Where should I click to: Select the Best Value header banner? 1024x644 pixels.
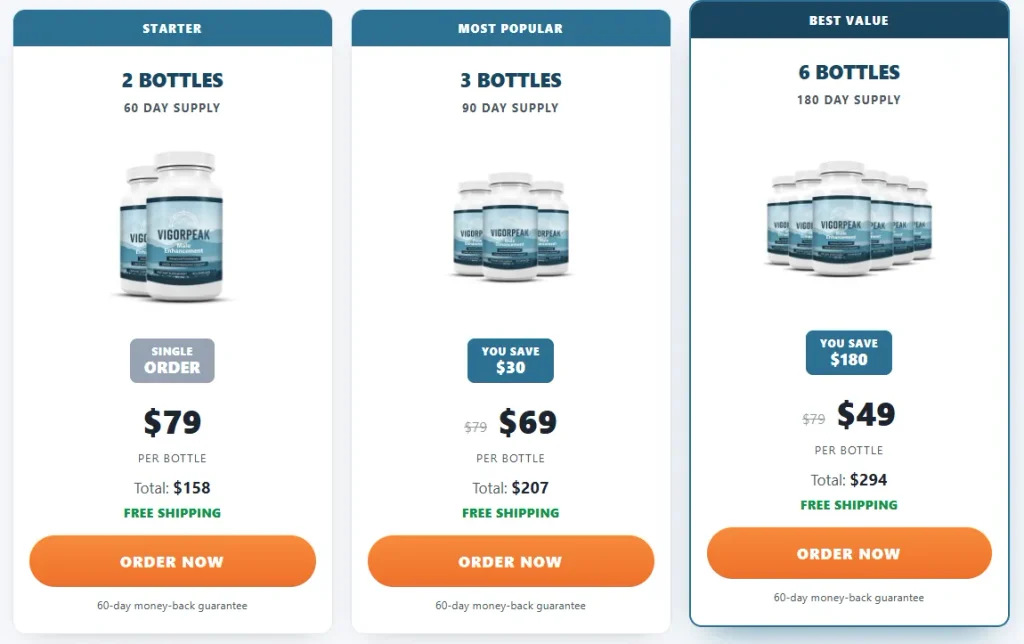click(x=849, y=20)
